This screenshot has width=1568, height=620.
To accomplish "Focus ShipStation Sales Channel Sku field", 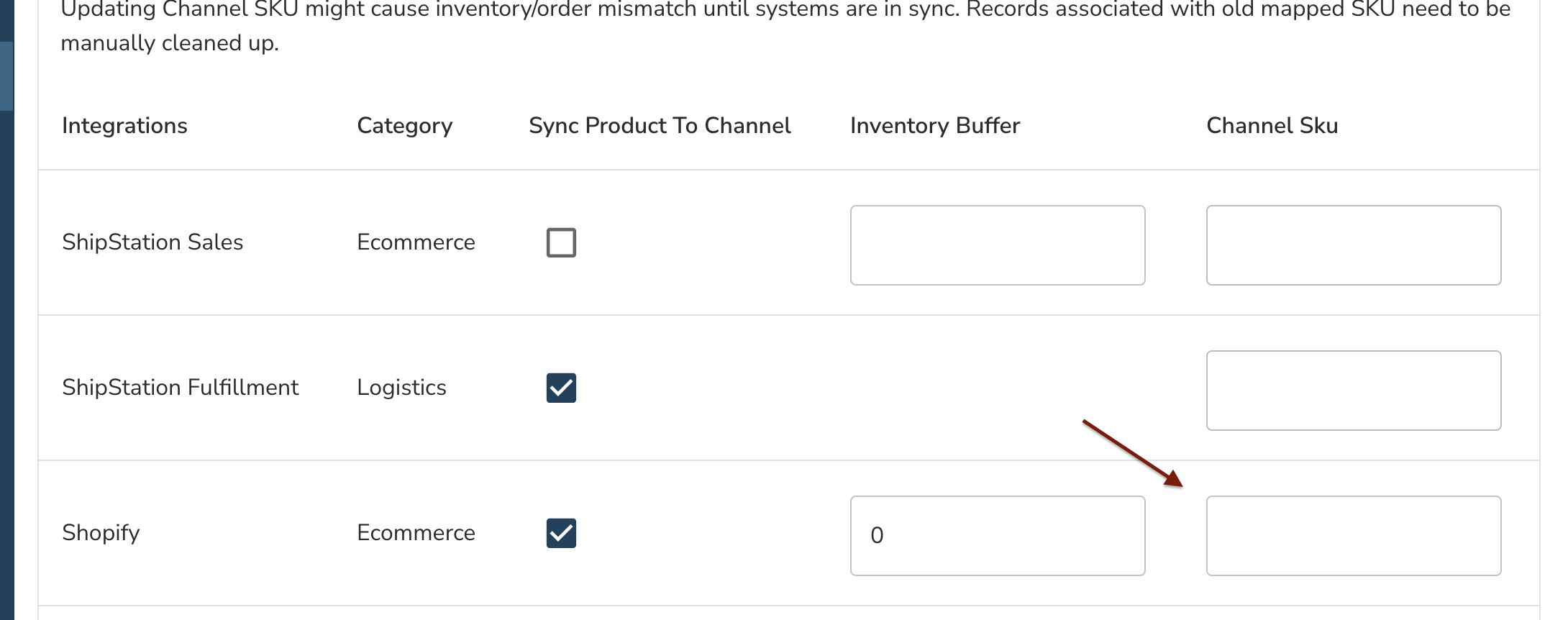I will (1353, 245).
